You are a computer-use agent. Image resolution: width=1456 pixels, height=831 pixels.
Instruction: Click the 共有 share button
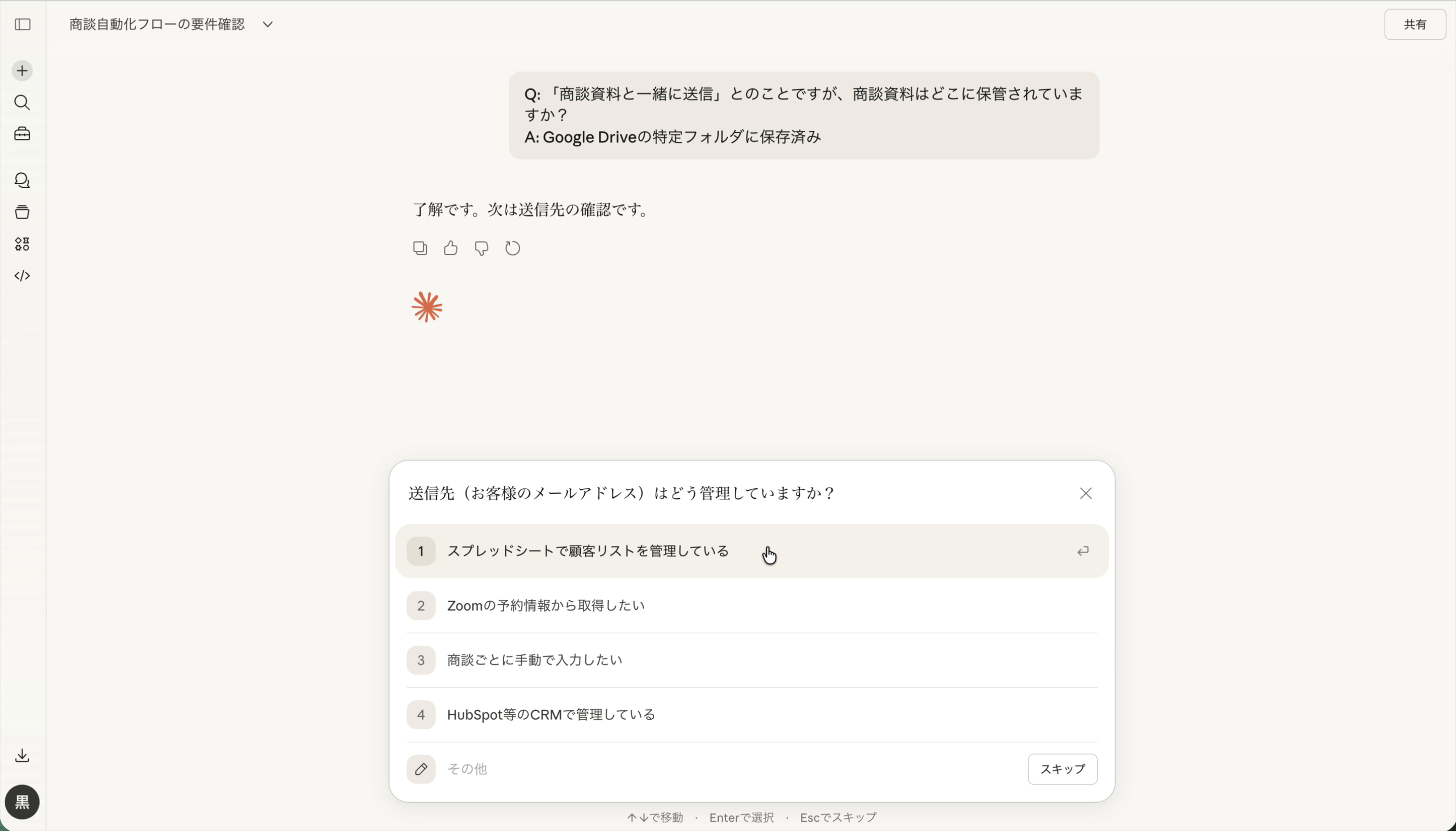click(1415, 24)
